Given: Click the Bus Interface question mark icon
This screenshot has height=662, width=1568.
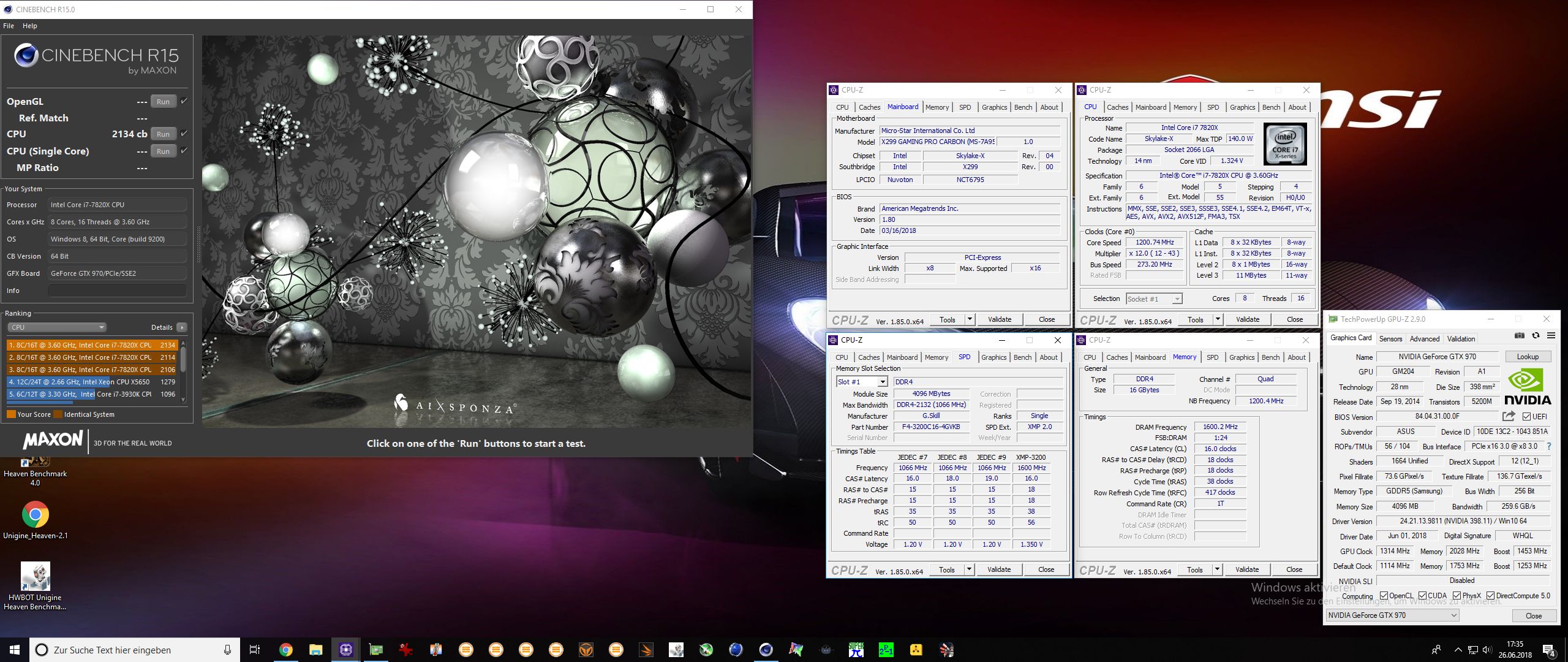Looking at the screenshot, I should 1549,446.
